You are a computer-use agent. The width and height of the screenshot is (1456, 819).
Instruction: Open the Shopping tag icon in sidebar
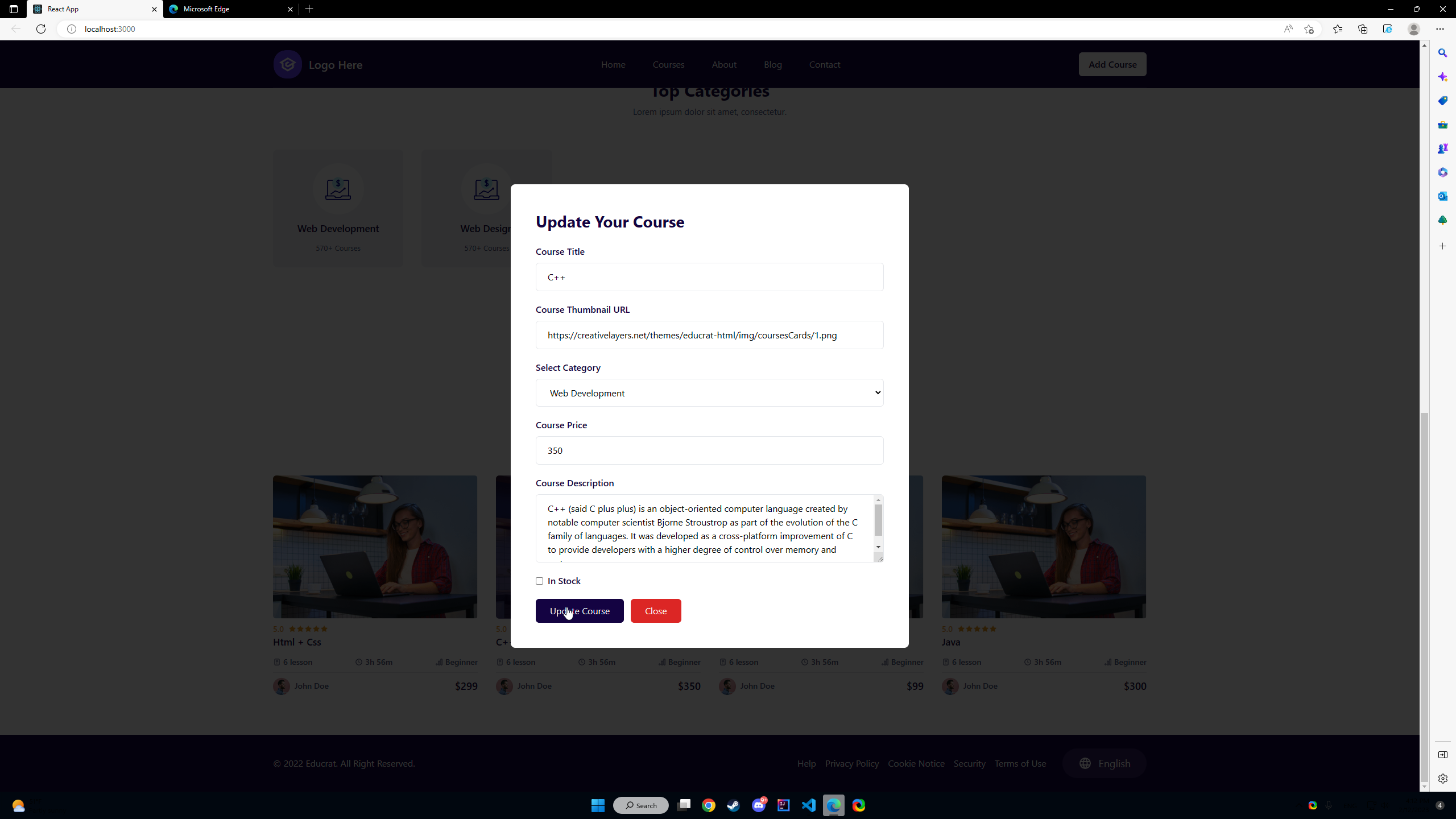[x=1443, y=101]
